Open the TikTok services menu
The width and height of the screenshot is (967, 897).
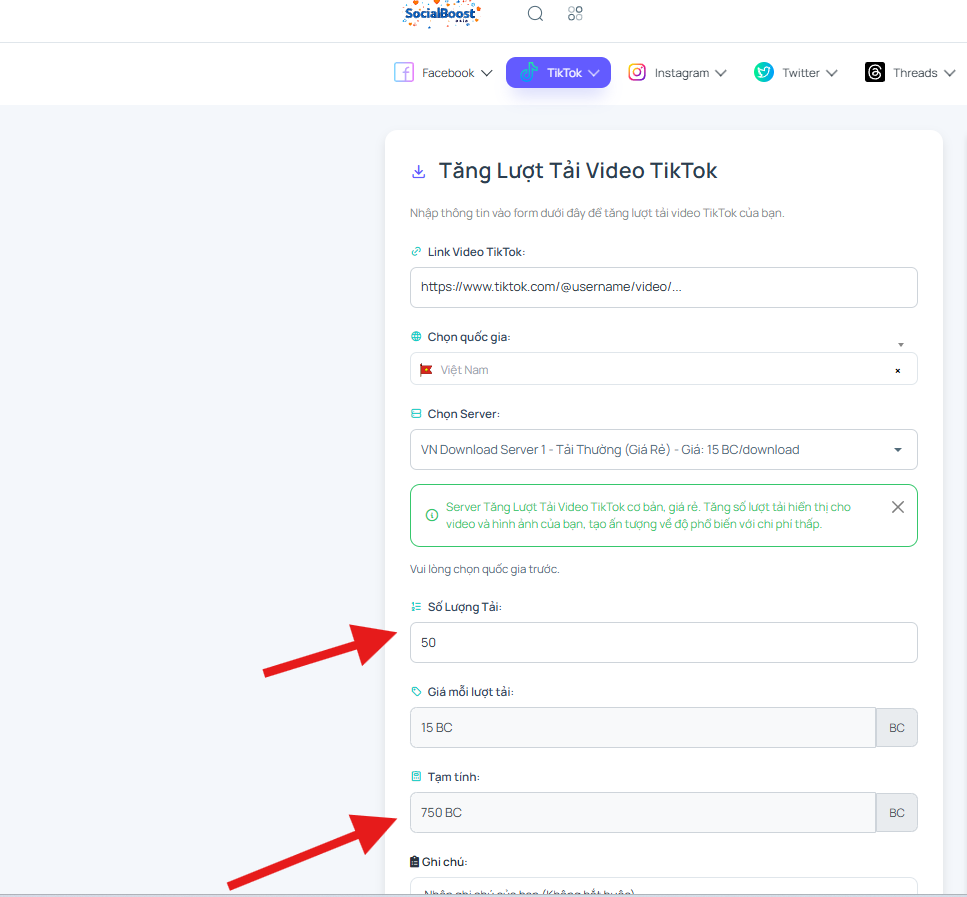(558, 73)
